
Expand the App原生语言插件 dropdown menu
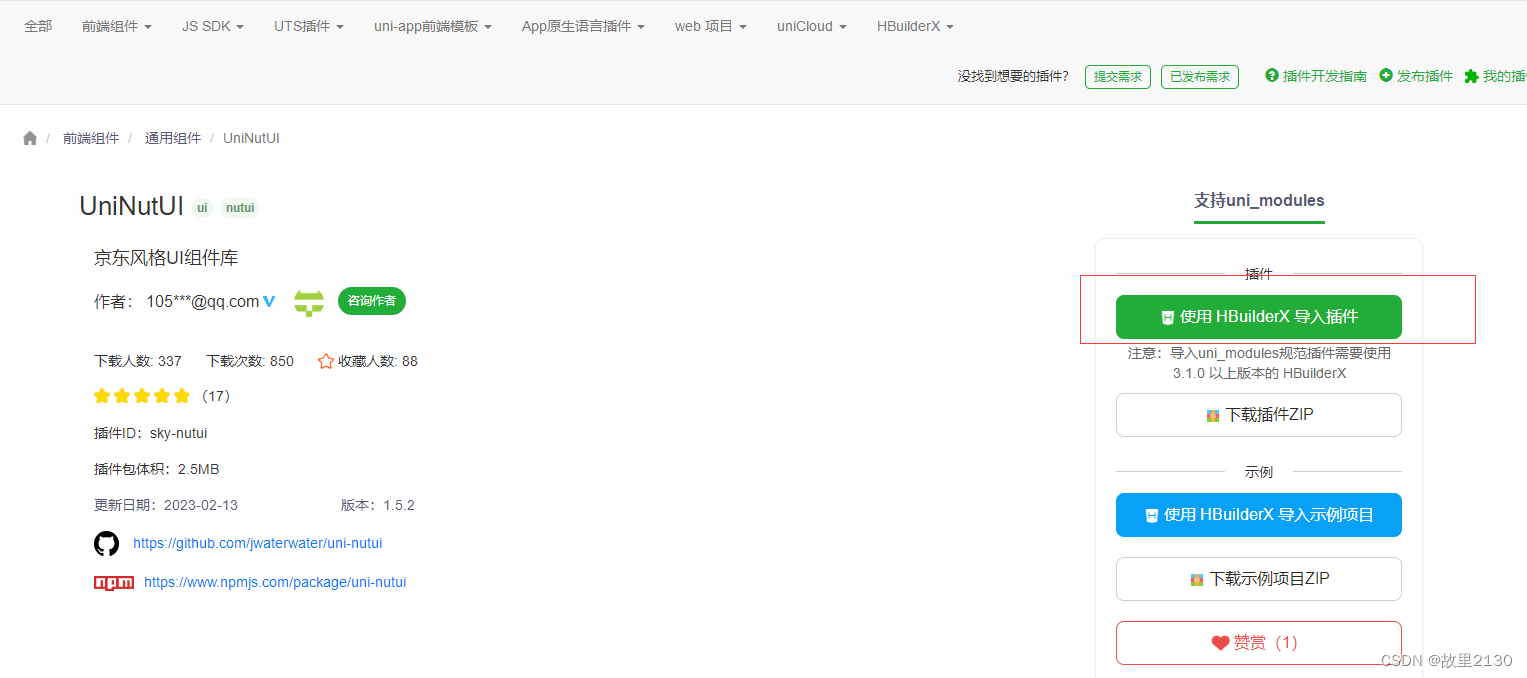583,26
